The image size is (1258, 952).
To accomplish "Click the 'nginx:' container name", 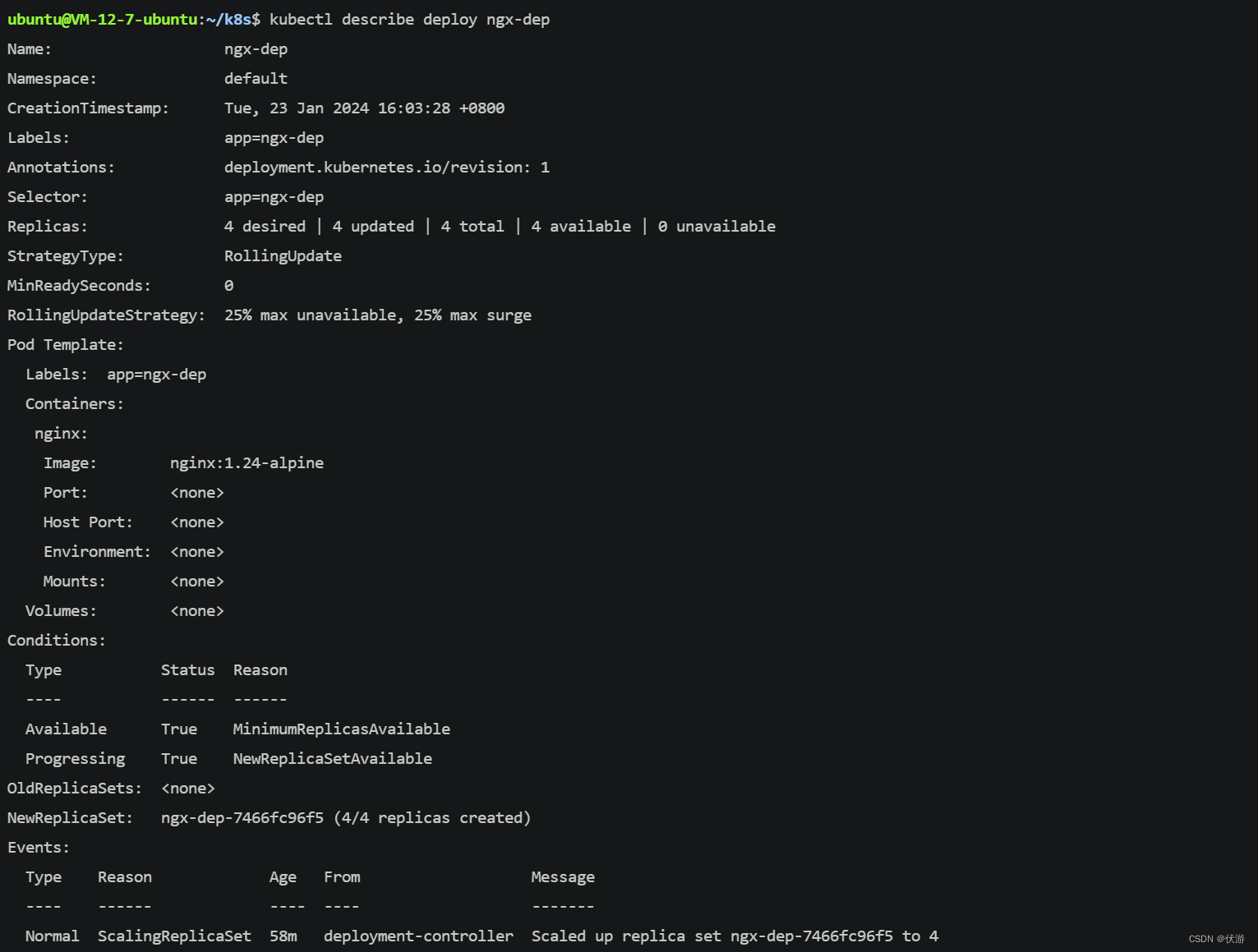I will pyautogui.click(x=61, y=434).
